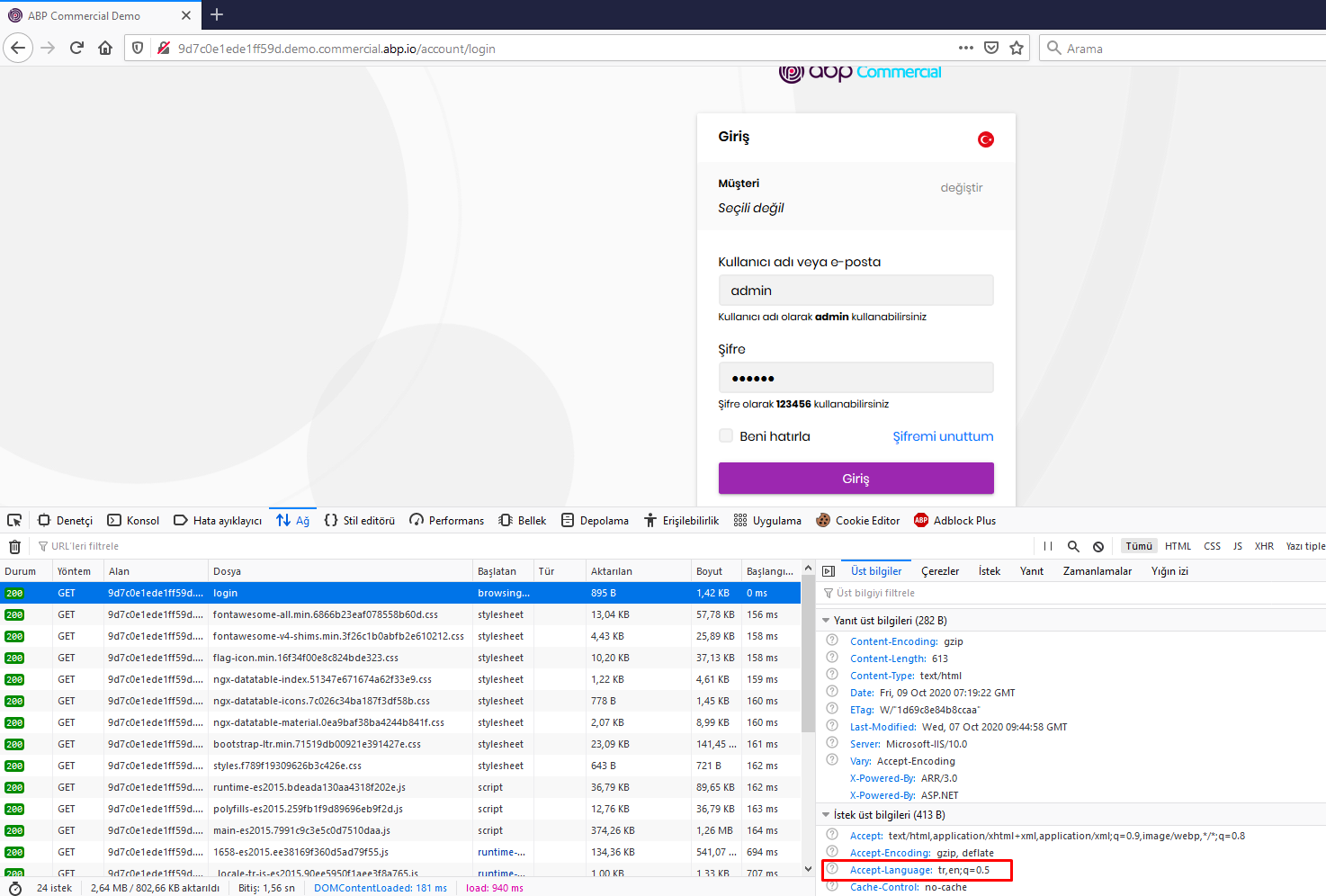
Task: Hide the request details pane
Action: (x=829, y=571)
